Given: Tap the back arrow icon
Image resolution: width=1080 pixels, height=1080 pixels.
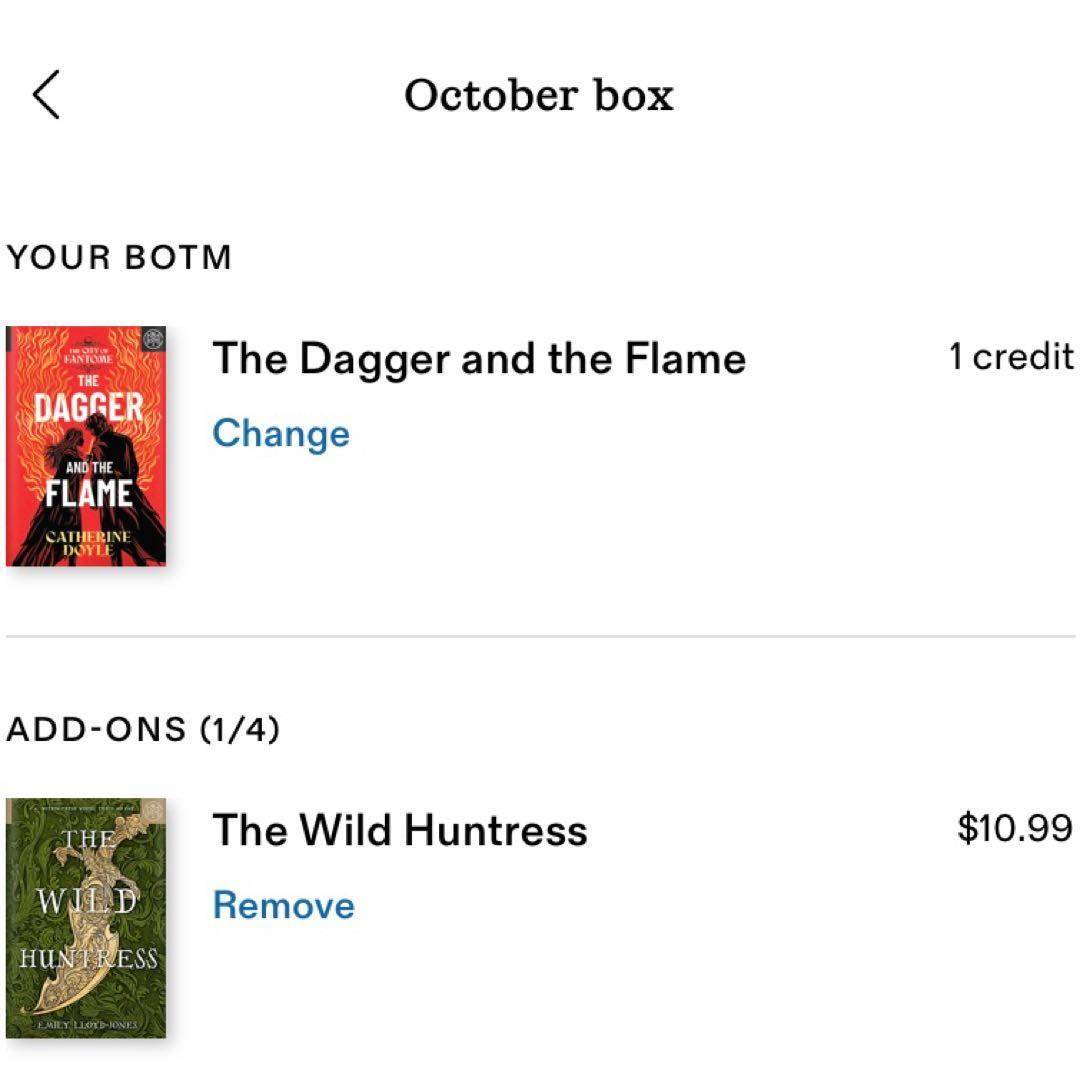Looking at the screenshot, I should point(46,95).
